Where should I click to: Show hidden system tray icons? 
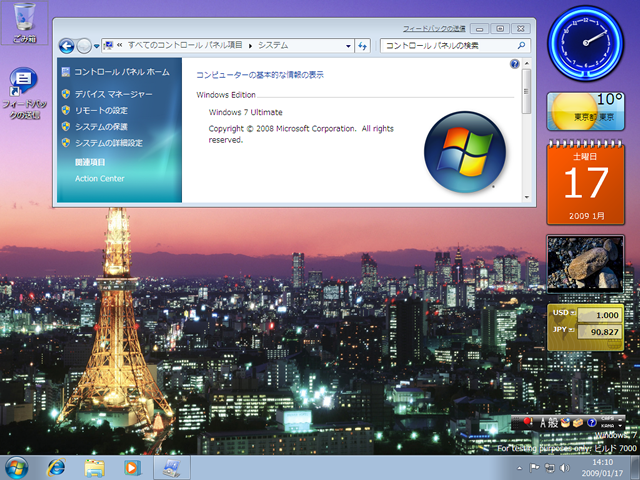(x=521, y=467)
